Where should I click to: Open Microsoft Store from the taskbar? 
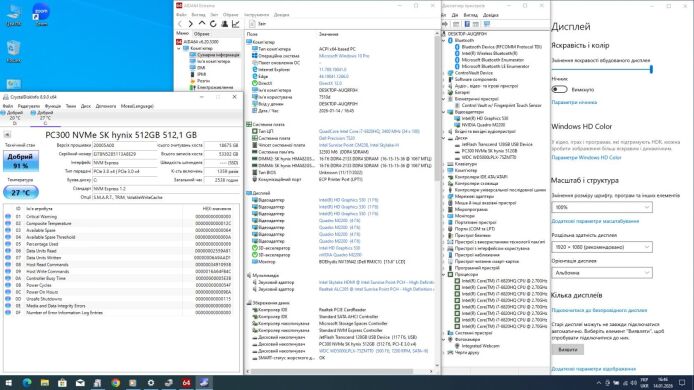pyautogui.click(x=62, y=382)
